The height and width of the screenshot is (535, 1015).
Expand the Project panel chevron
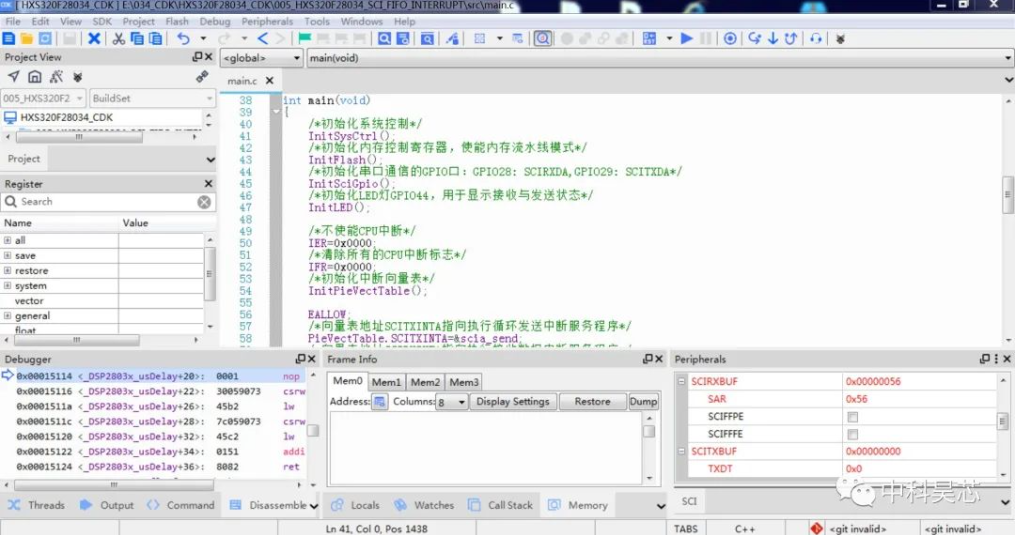[x=210, y=159]
